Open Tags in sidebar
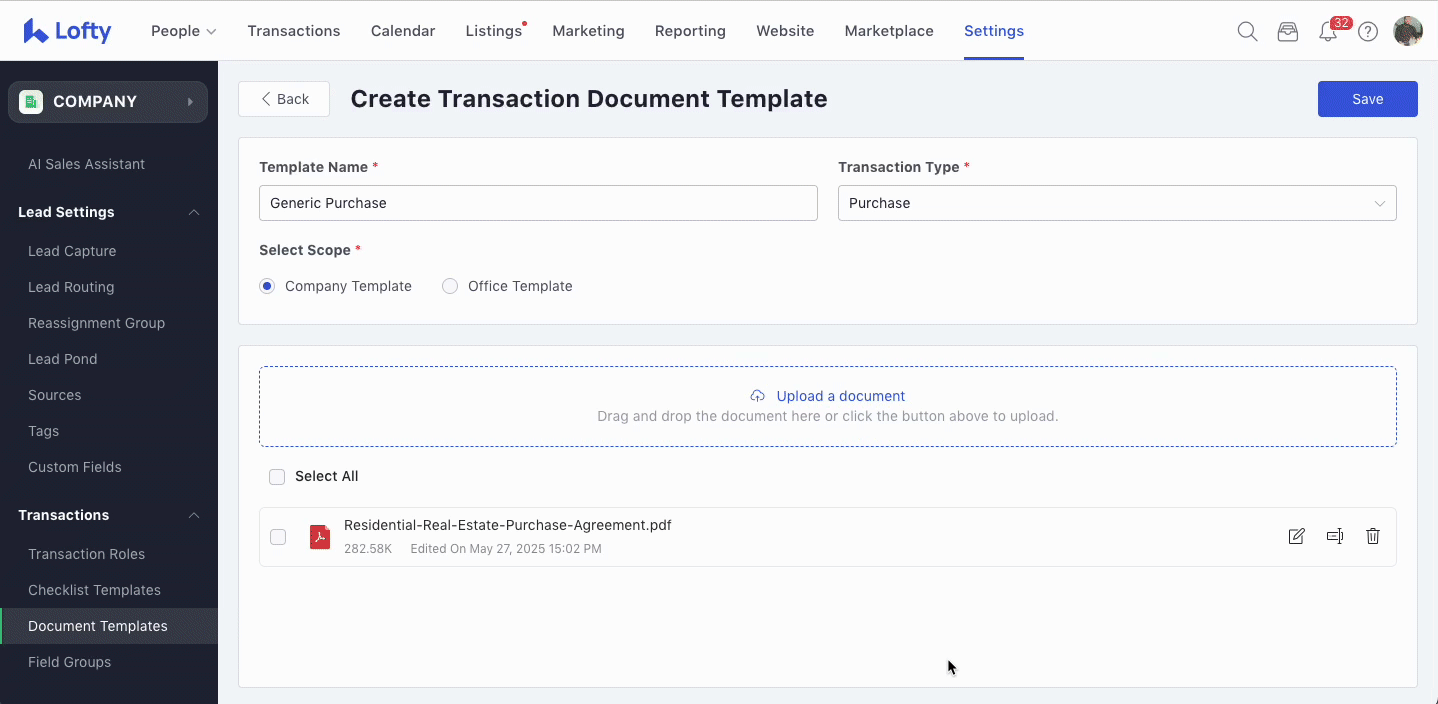 click(x=44, y=431)
